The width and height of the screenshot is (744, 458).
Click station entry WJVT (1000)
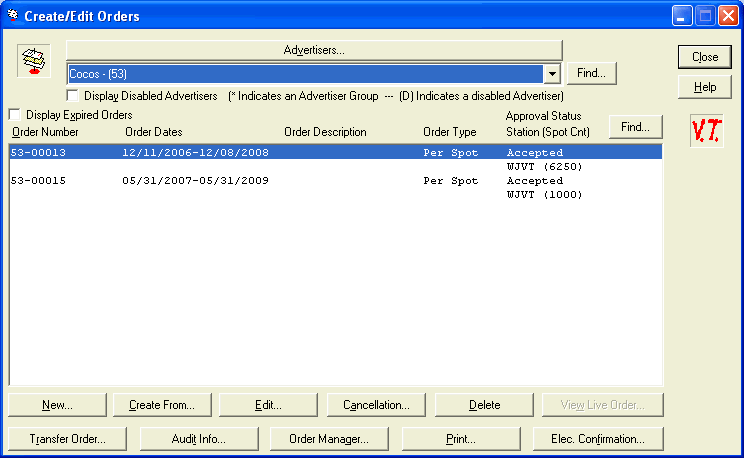coord(544,195)
